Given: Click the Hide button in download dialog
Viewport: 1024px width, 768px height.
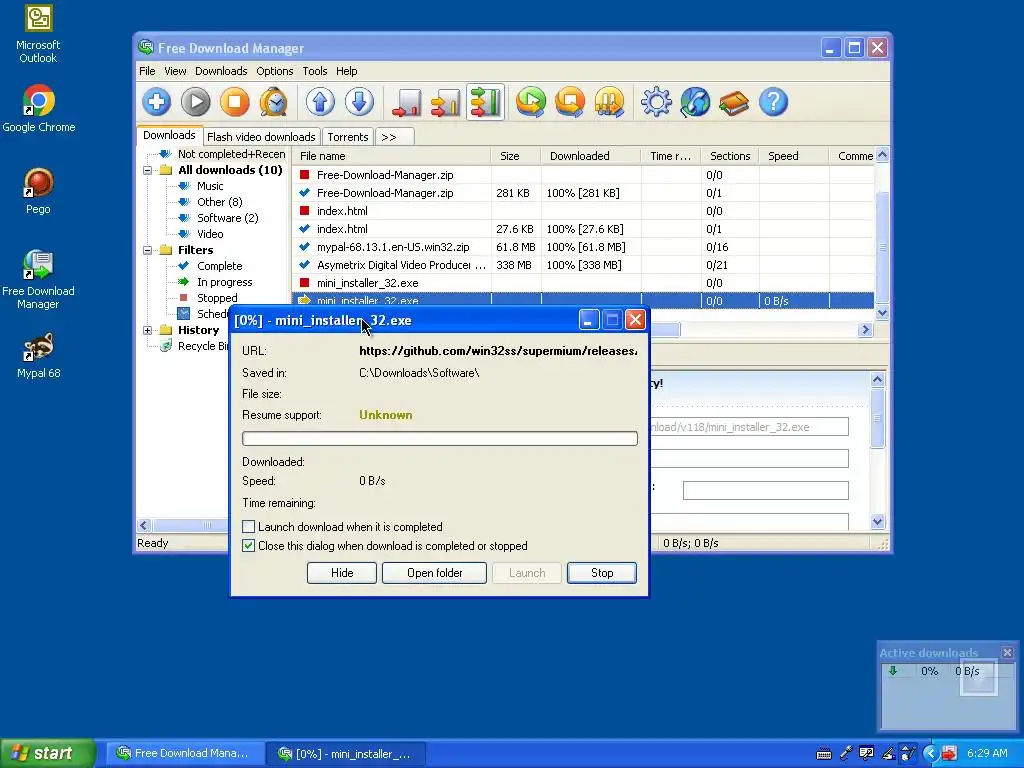Looking at the screenshot, I should 342,573.
